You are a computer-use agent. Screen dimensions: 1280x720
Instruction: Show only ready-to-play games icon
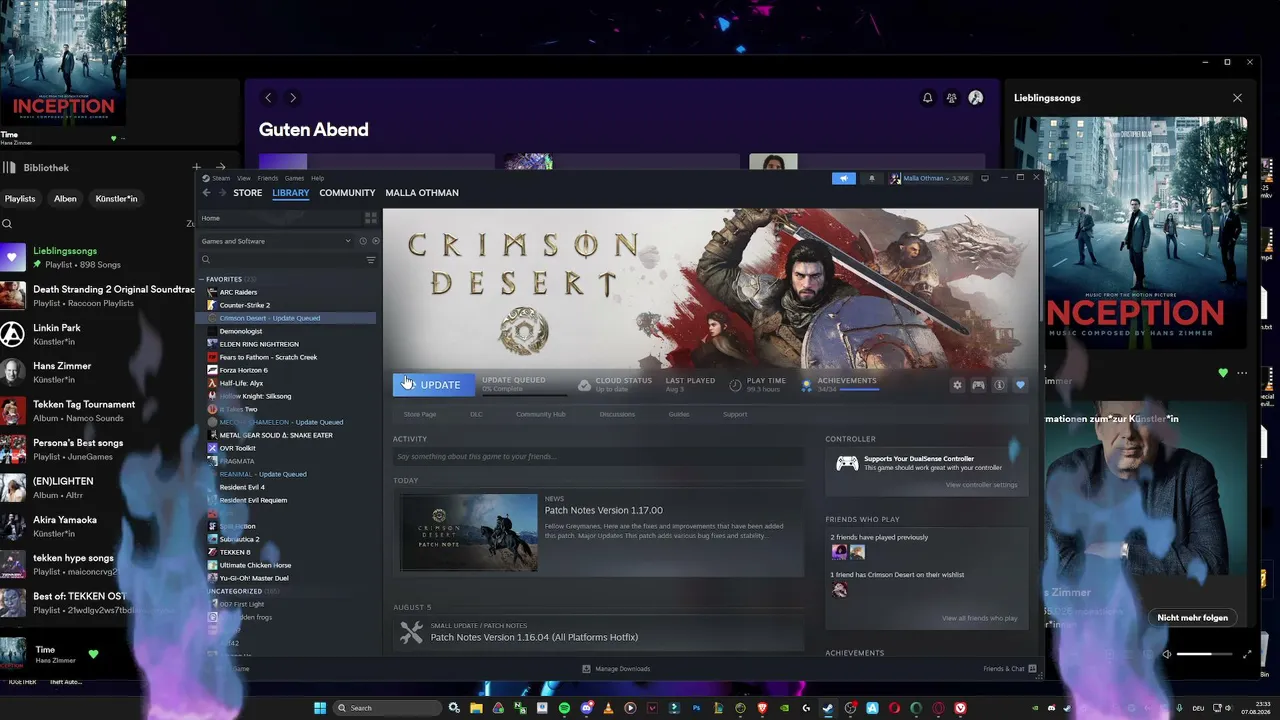click(376, 241)
